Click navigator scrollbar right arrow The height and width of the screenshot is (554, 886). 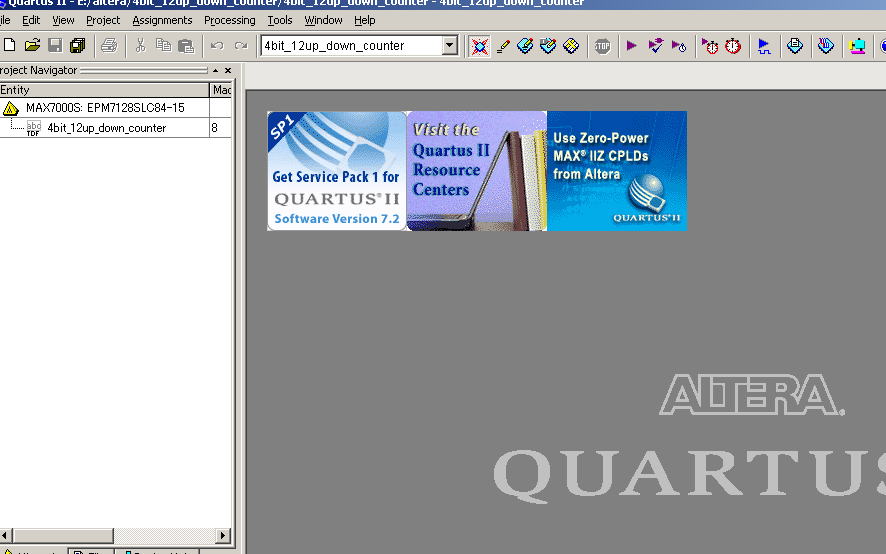223,535
